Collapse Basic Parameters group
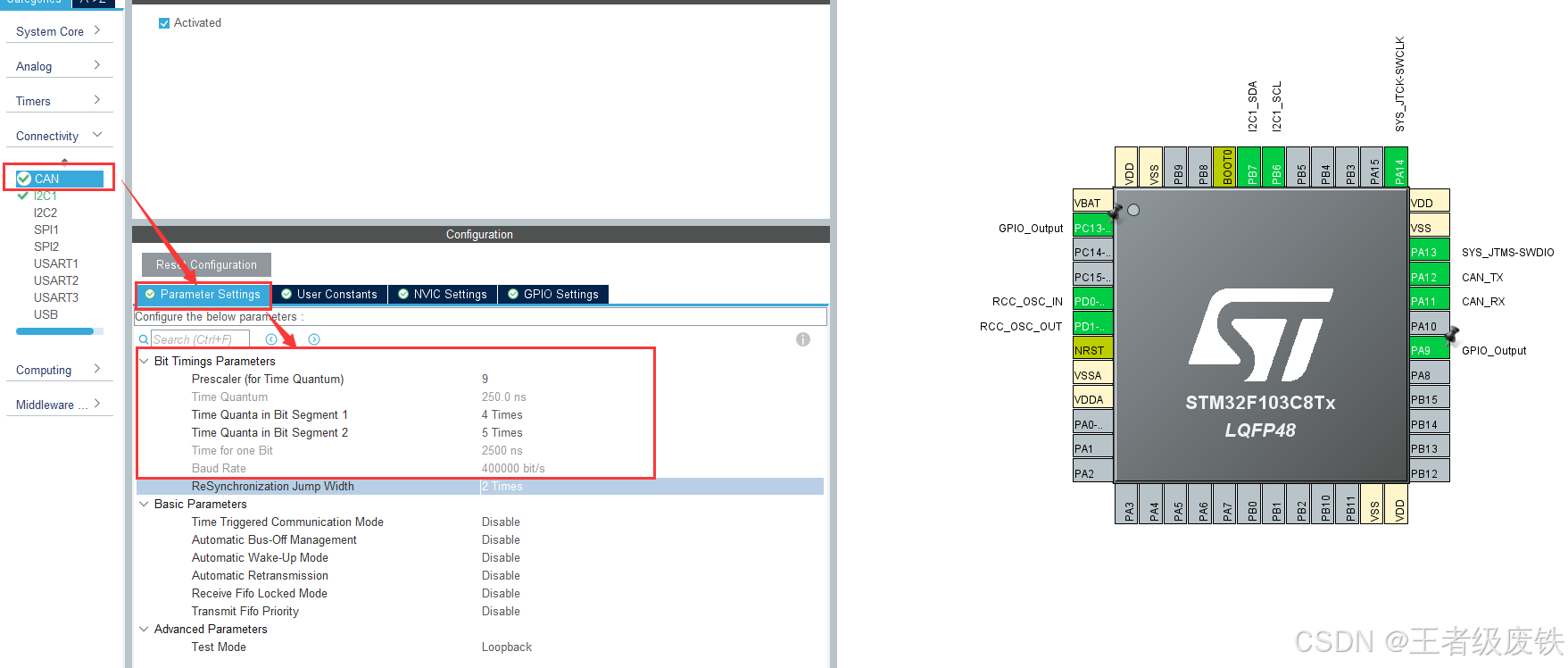 coord(144,504)
